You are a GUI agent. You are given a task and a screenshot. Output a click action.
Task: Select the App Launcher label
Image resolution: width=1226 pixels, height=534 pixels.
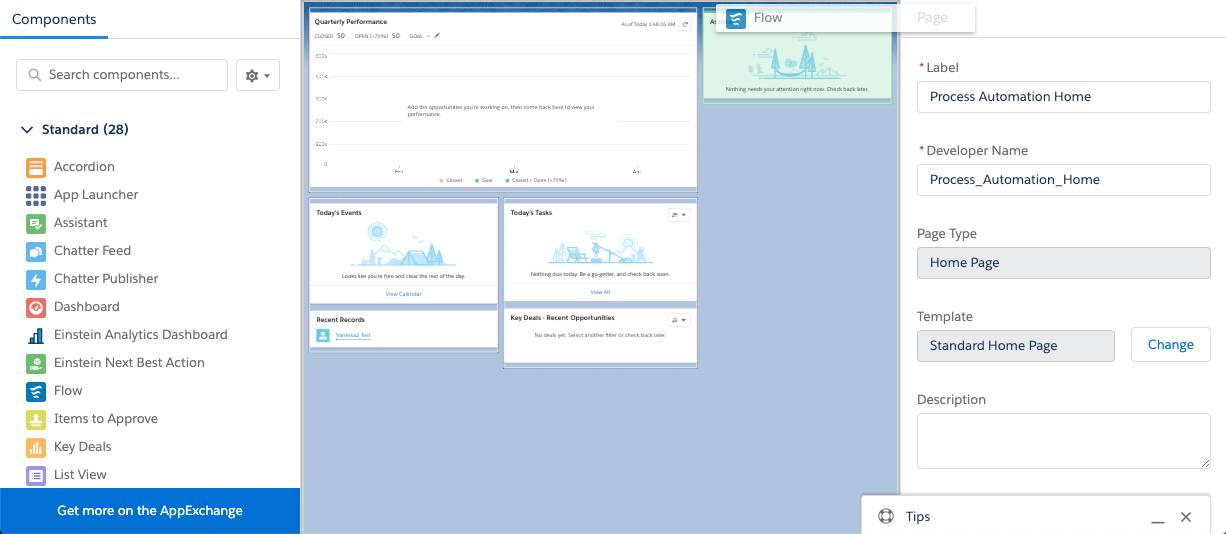(96, 195)
